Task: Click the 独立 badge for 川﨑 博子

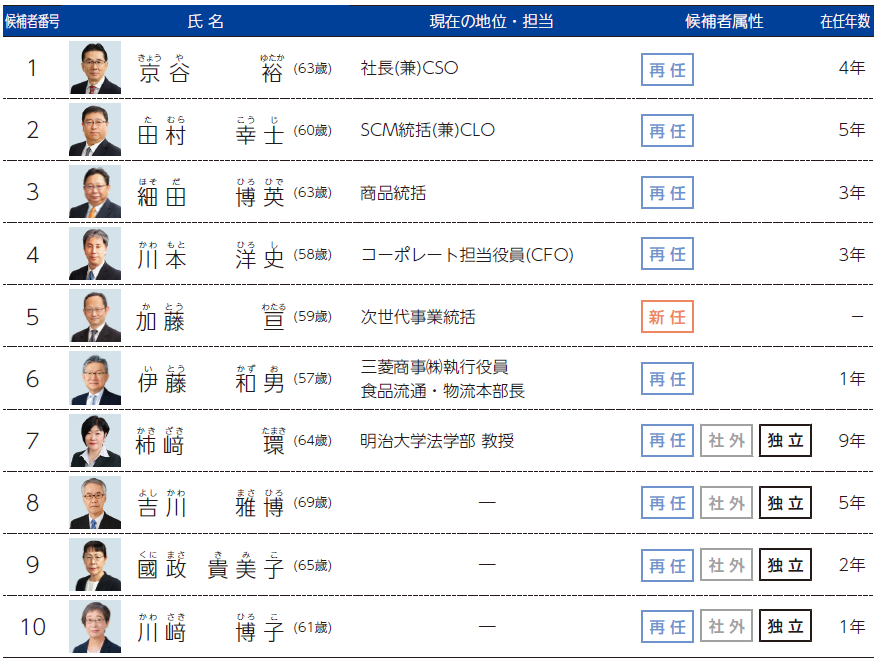Action: (785, 627)
